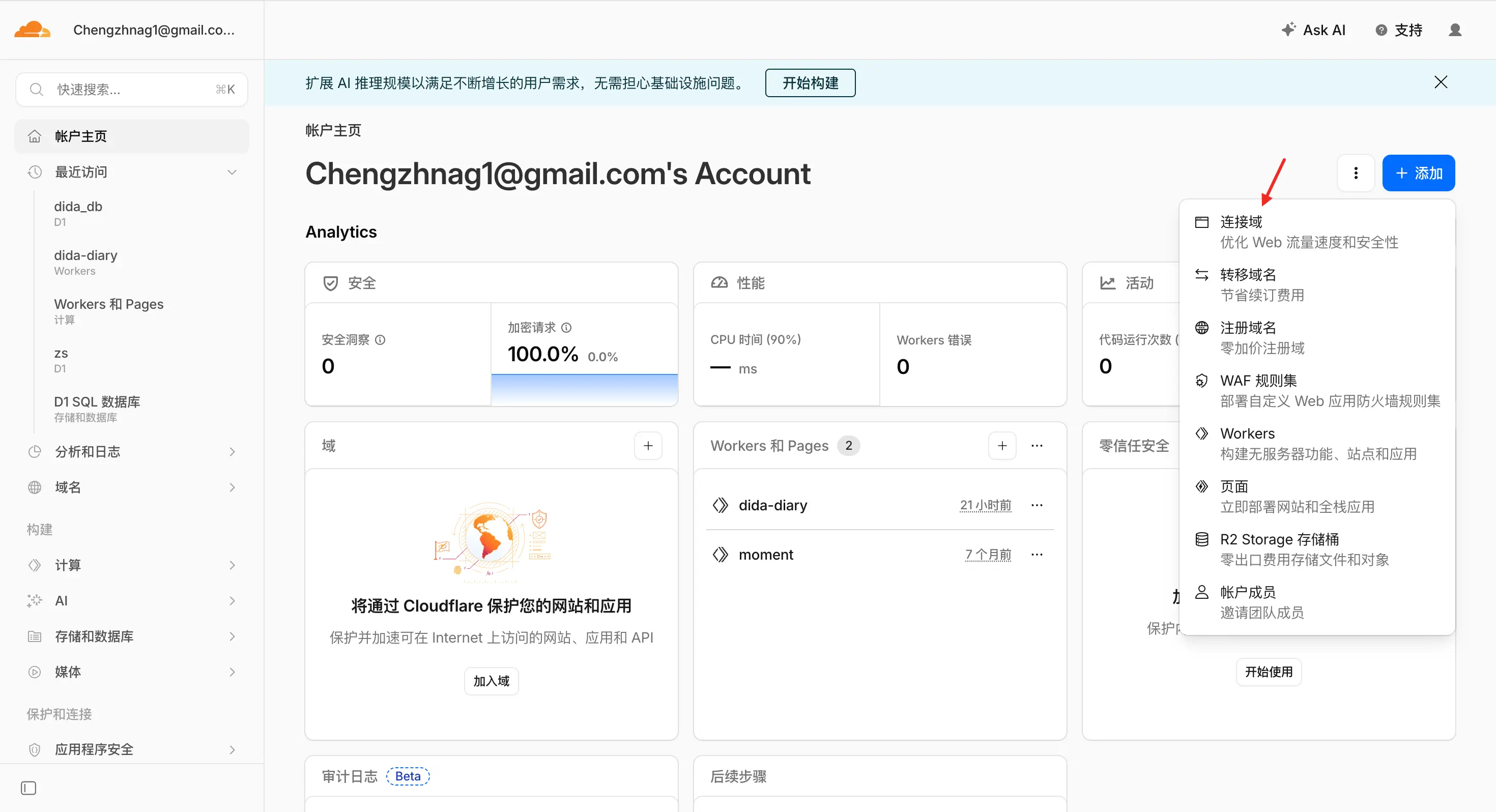This screenshot has width=1496, height=812.
Task: Click the vertical three-dot account options icon
Action: (1356, 173)
